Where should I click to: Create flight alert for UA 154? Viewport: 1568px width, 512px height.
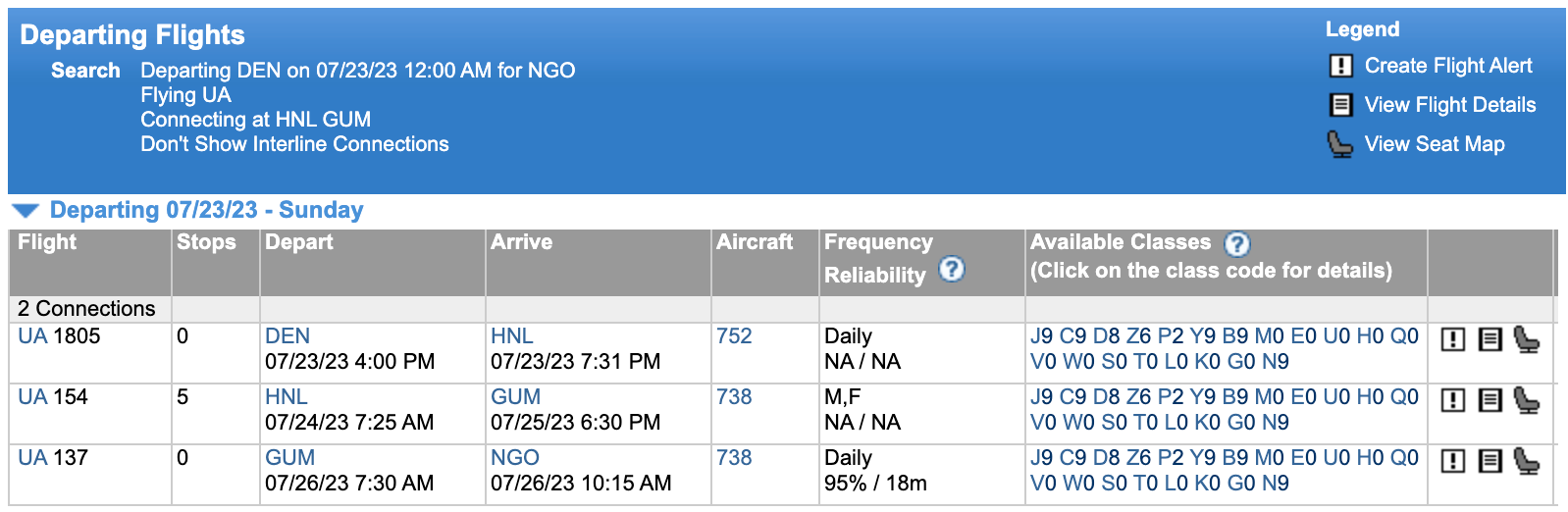point(1452,400)
